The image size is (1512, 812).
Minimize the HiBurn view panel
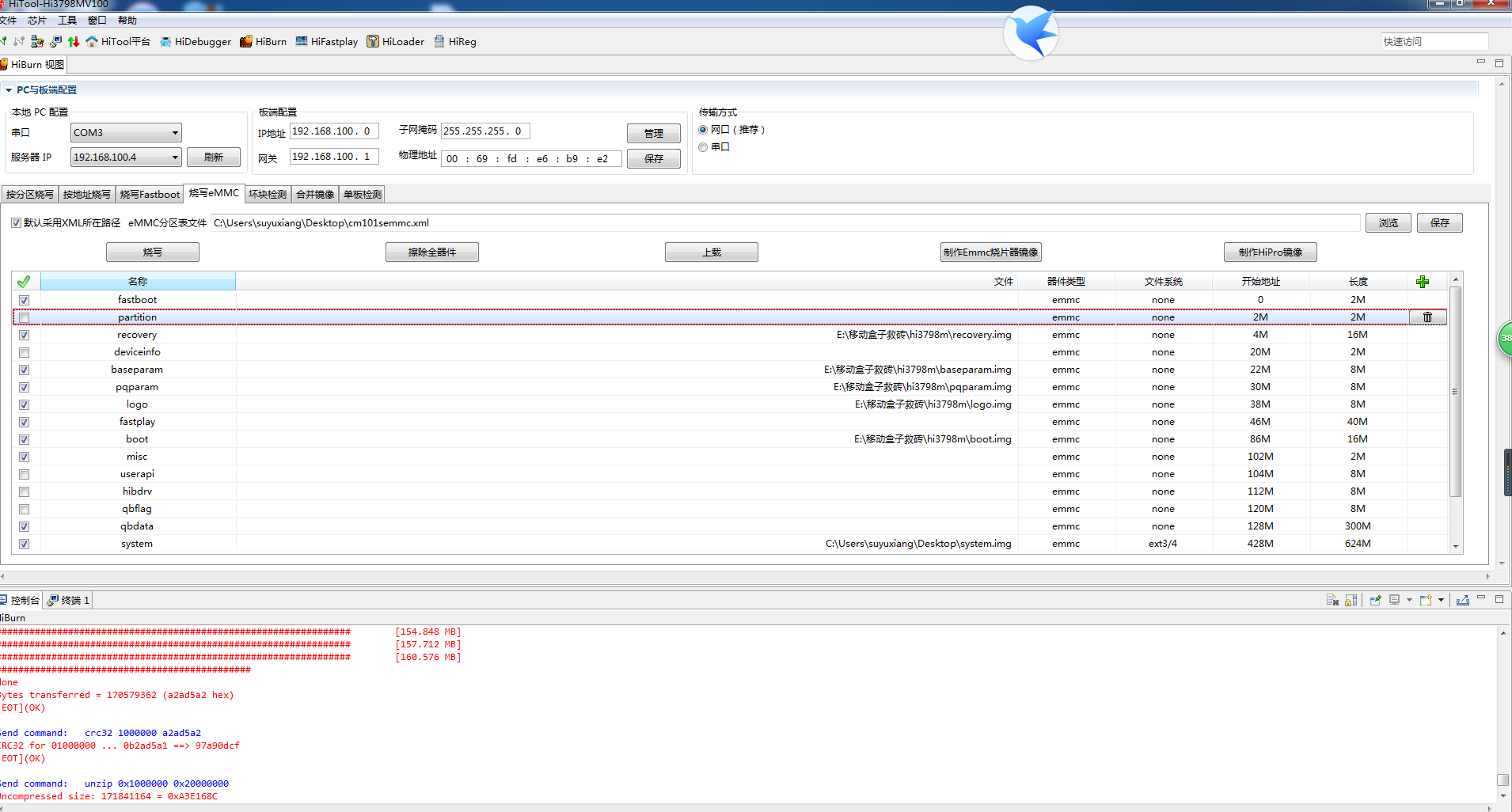pyautogui.click(x=1481, y=62)
